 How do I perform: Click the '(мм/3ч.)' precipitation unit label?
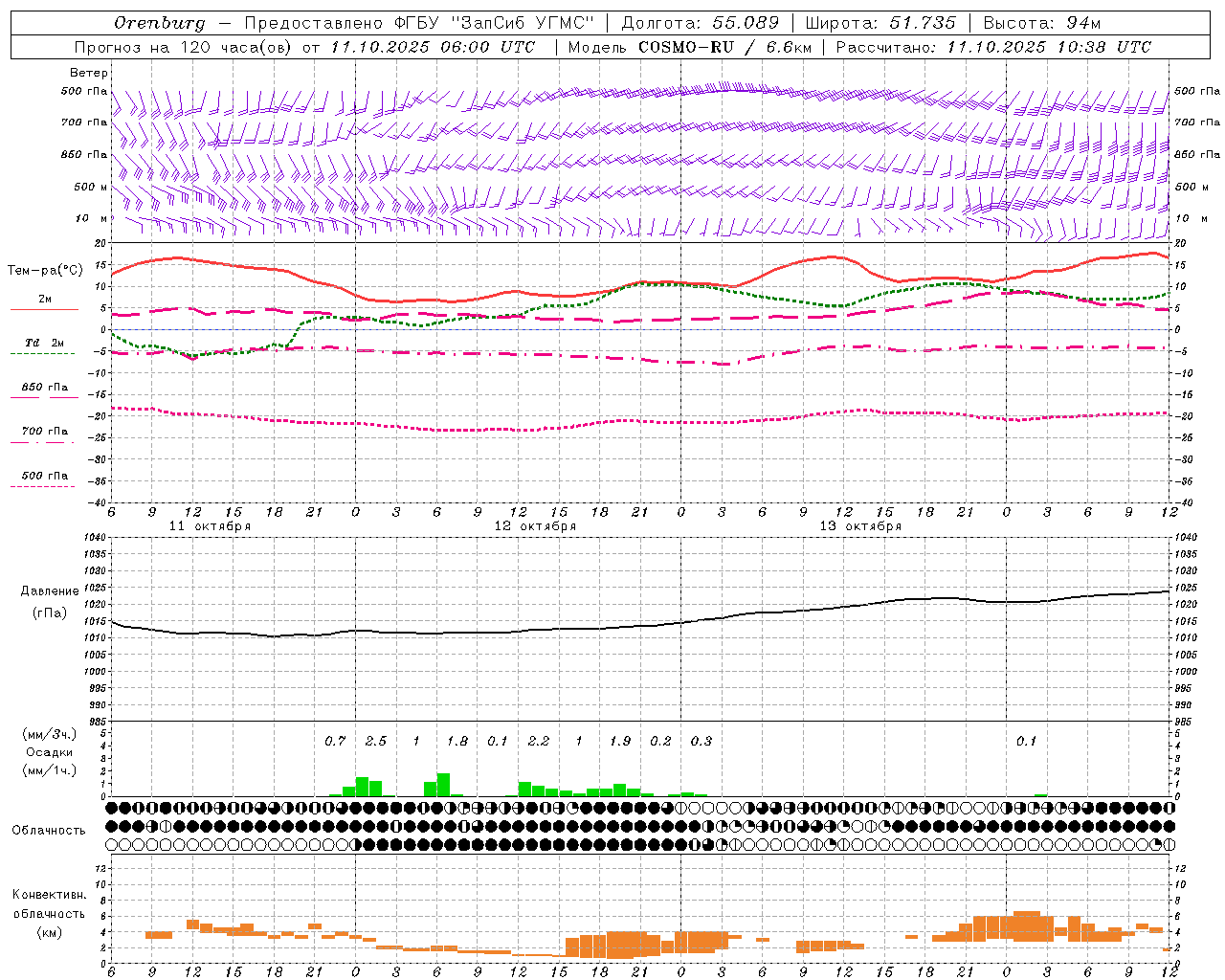pyautogui.click(x=50, y=734)
